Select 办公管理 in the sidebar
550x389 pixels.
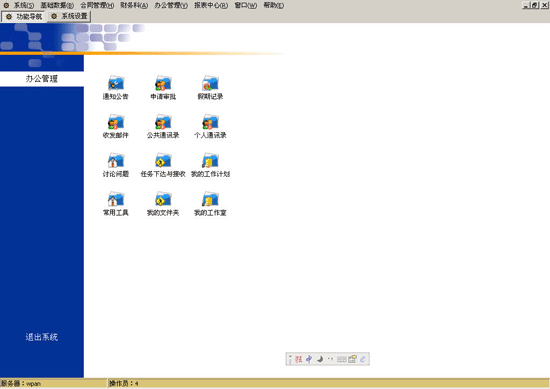[x=42, y=79]
